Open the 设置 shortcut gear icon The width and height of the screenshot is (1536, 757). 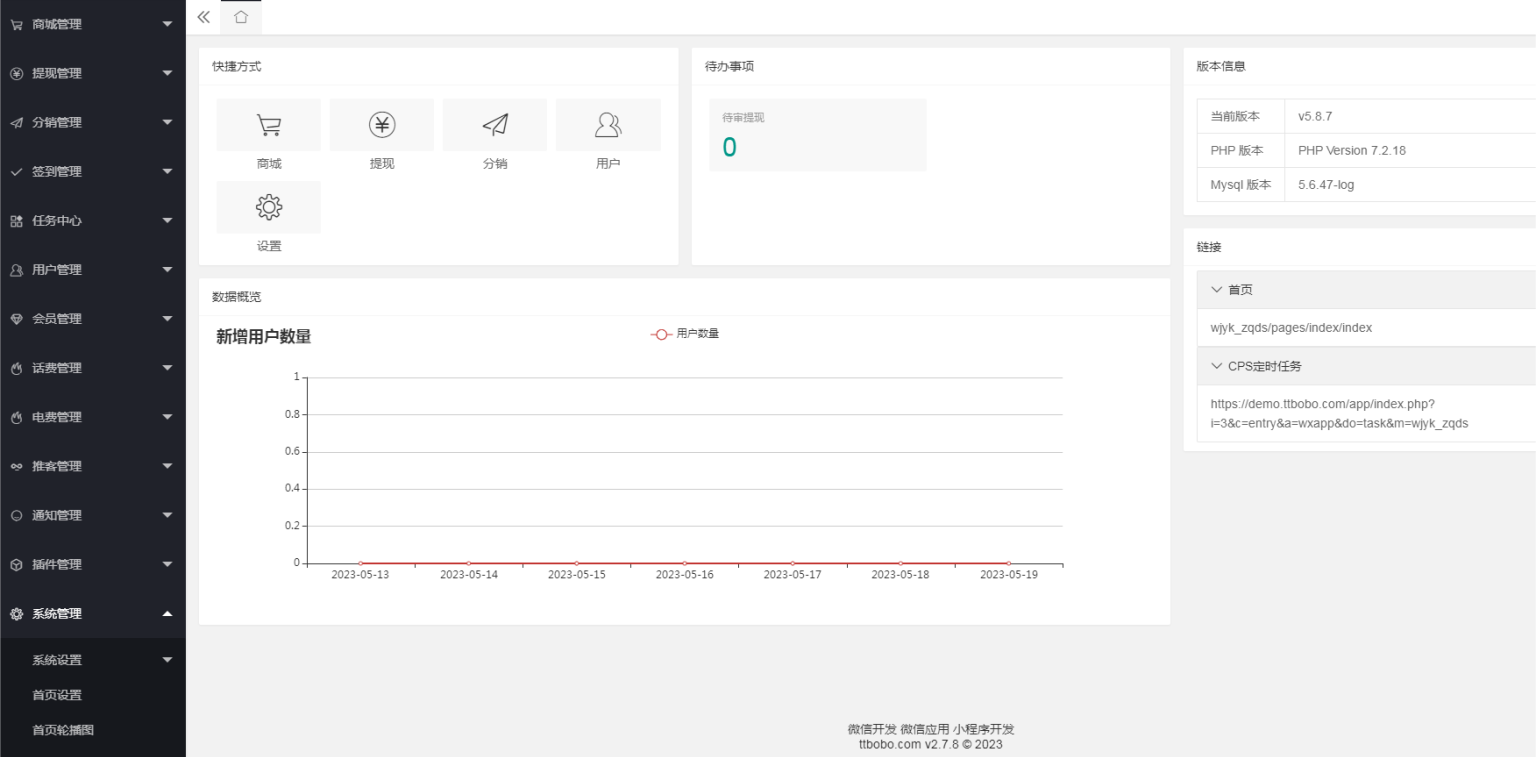point(269,207)
